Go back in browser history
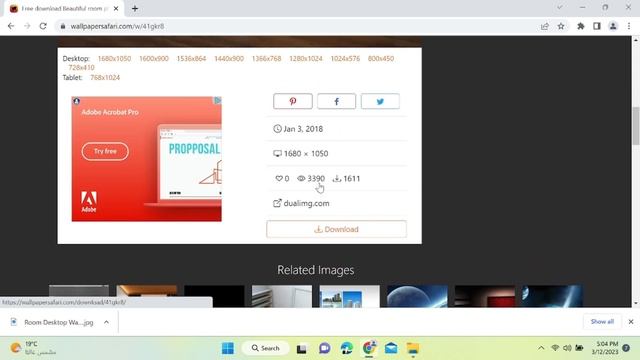 pyautogui.click(x=11, y=26)
